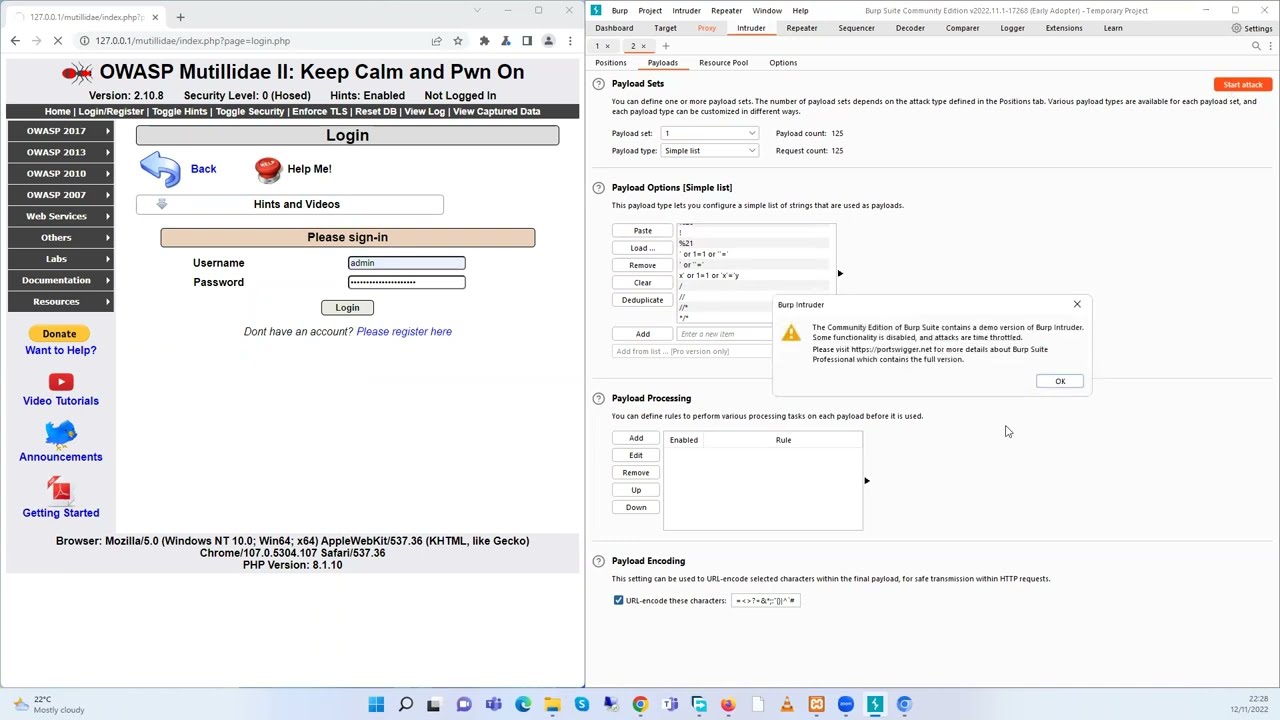This screenshot has width=1280, height=720.
Task: Open the Repeater main tab
Action: click(801, 28)
